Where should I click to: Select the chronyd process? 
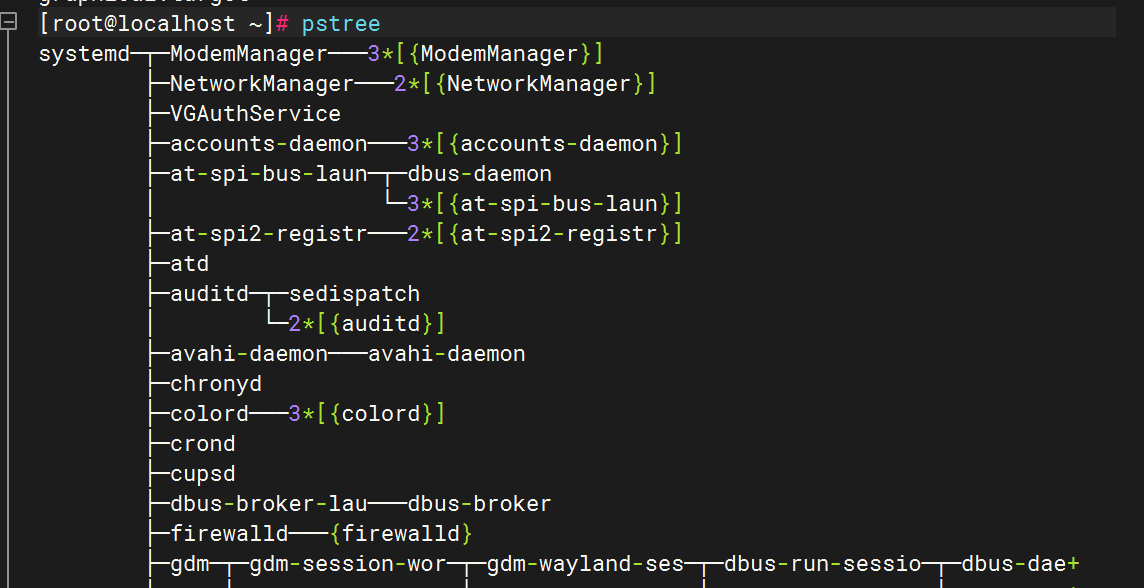[216, 384]
